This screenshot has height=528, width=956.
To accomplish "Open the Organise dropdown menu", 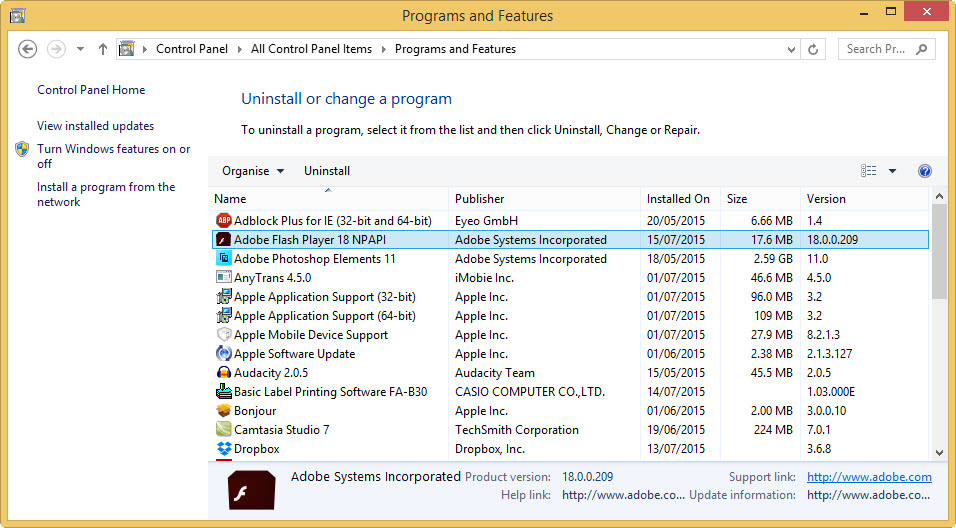I will (253, 171).
